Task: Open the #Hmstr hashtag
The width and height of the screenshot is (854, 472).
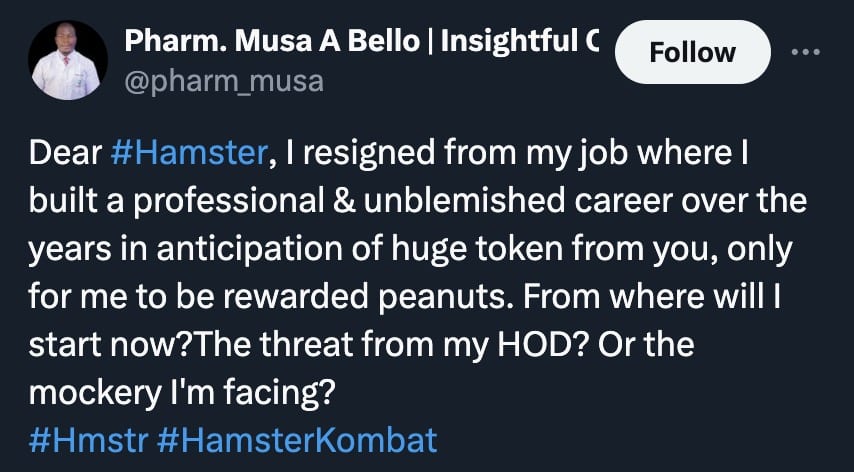Action: click(x=88, y=441)
